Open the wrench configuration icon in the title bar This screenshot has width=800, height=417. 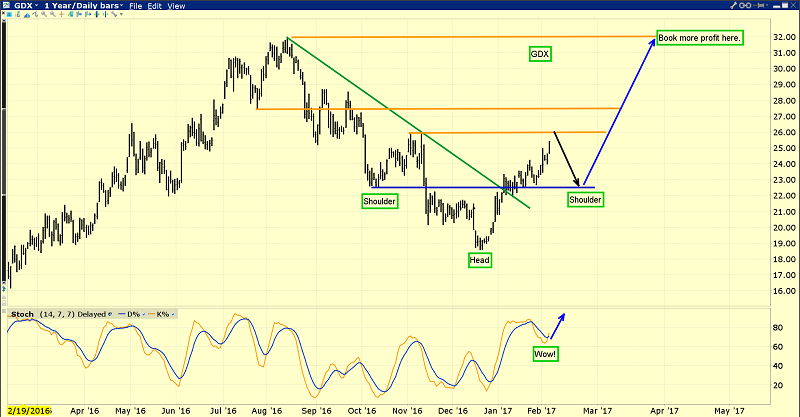pos(733,6)
